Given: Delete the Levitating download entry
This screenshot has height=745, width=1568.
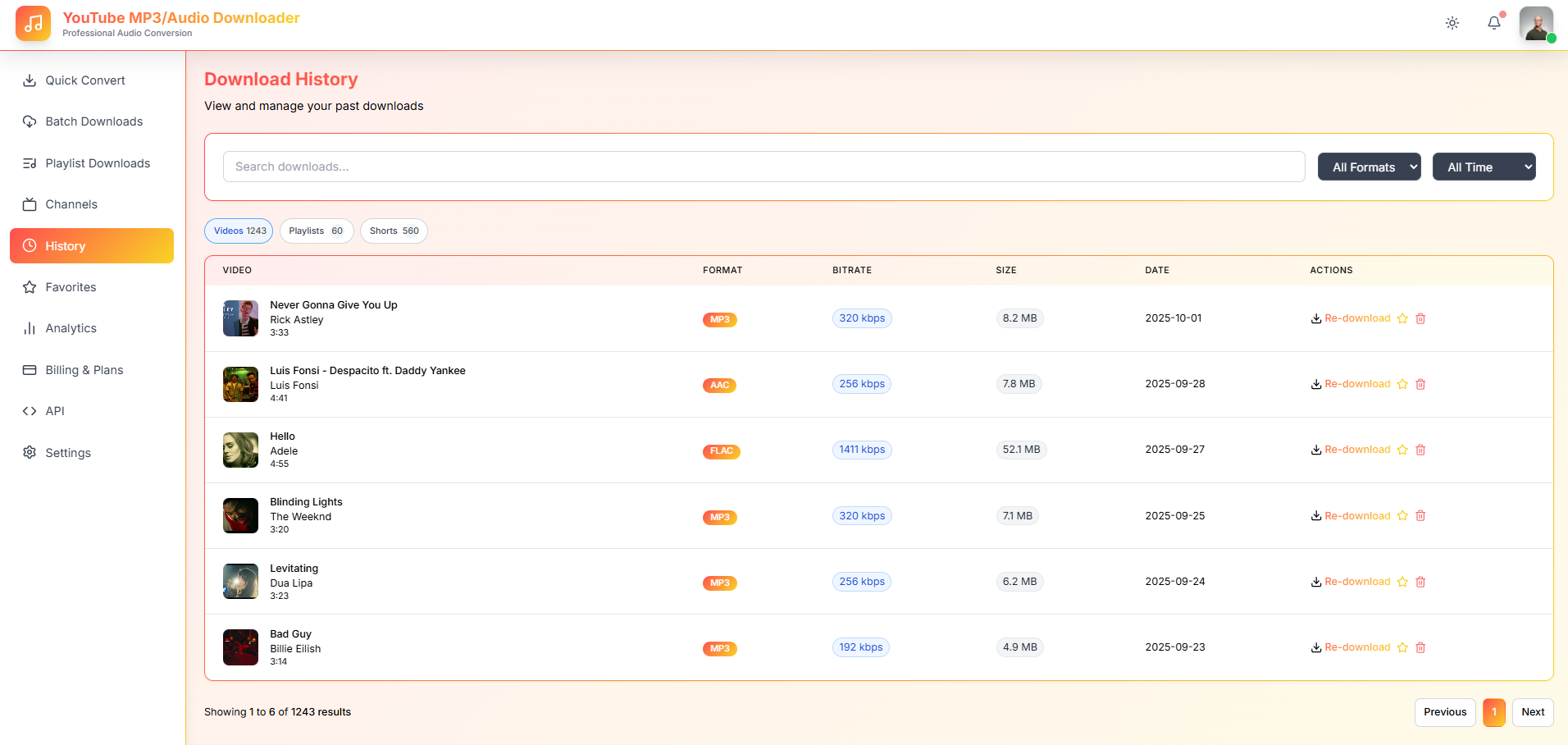Looking at the screenshot, I should pyautogui.click(x=1420, y=582).
